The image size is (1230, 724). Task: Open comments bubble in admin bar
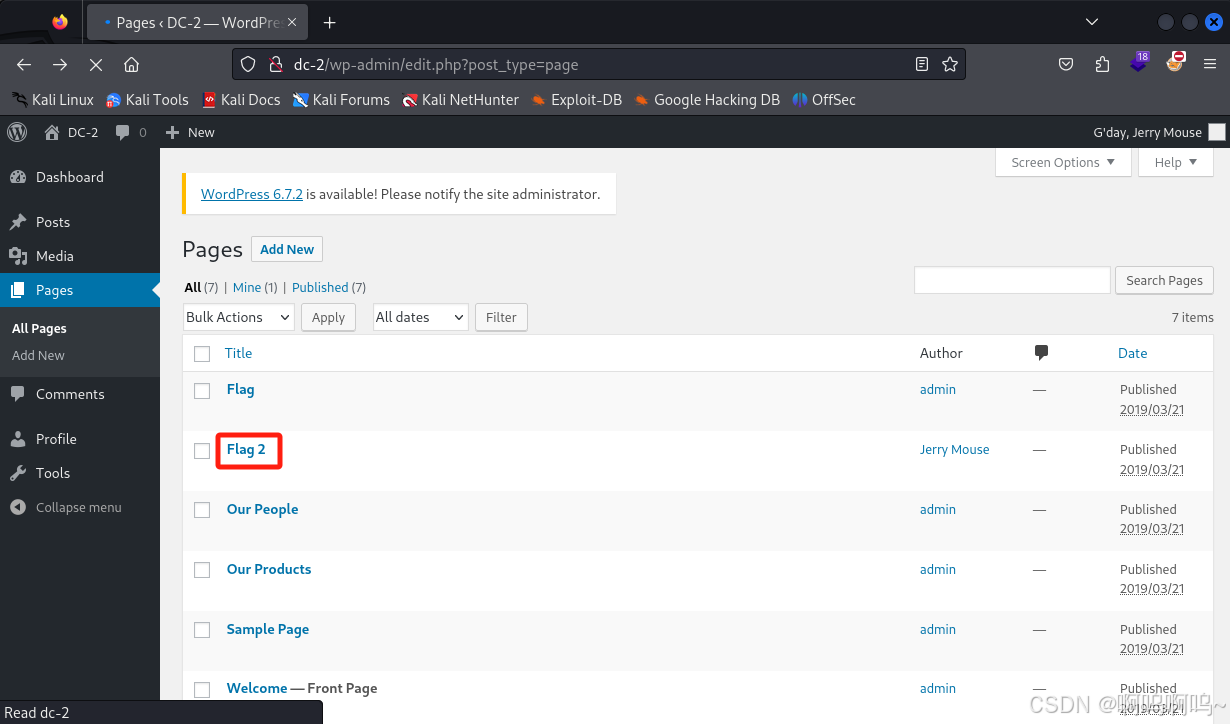click(x=131, y=132)
